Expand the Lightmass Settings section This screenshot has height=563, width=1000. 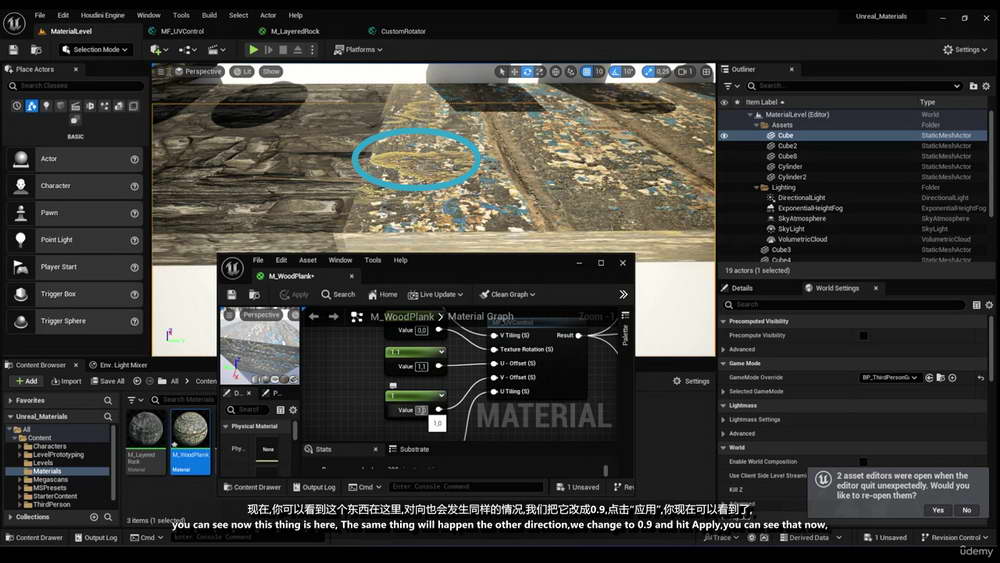pyautogui.click(x=723, y=420)
